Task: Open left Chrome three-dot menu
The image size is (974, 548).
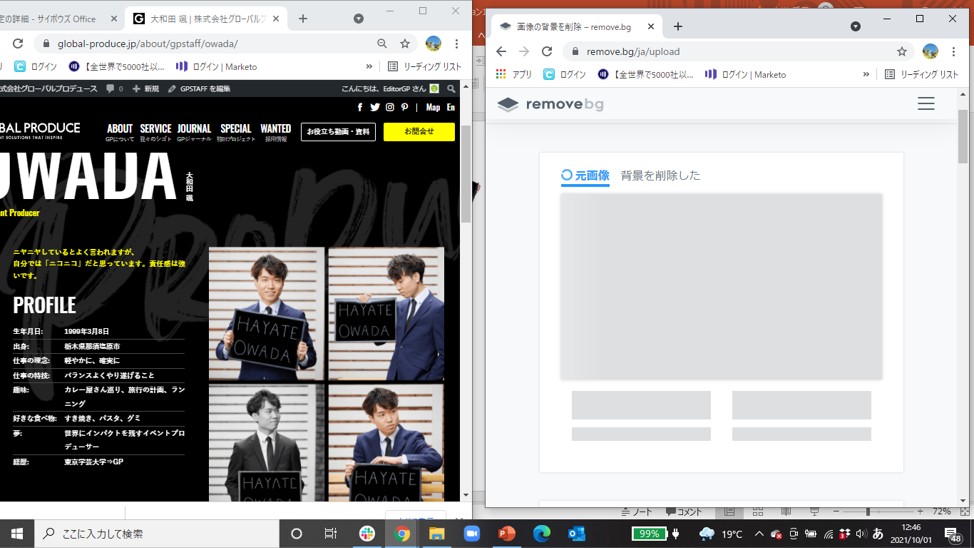Action: click(457, 43)
